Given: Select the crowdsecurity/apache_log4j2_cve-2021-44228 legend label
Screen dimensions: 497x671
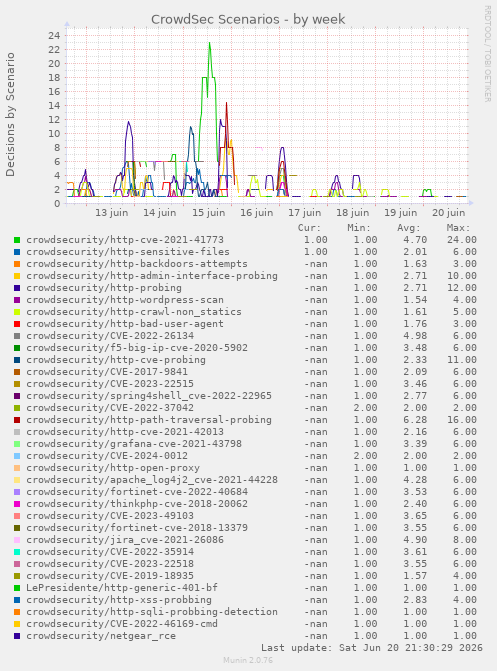Looking at the screenshot, I should click(x=152, y=480).
